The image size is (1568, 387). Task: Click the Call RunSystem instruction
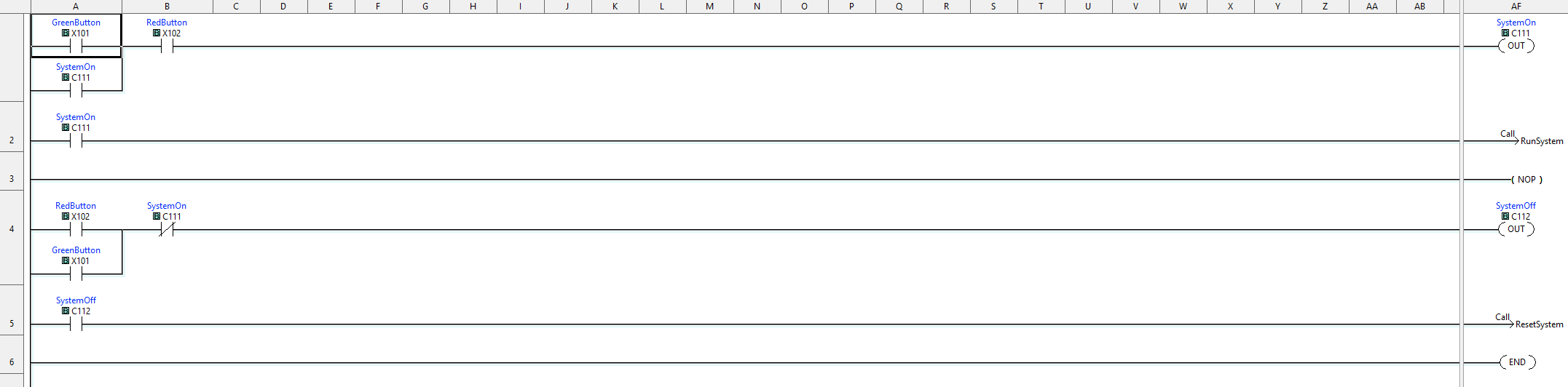(x=1531, y=137)
